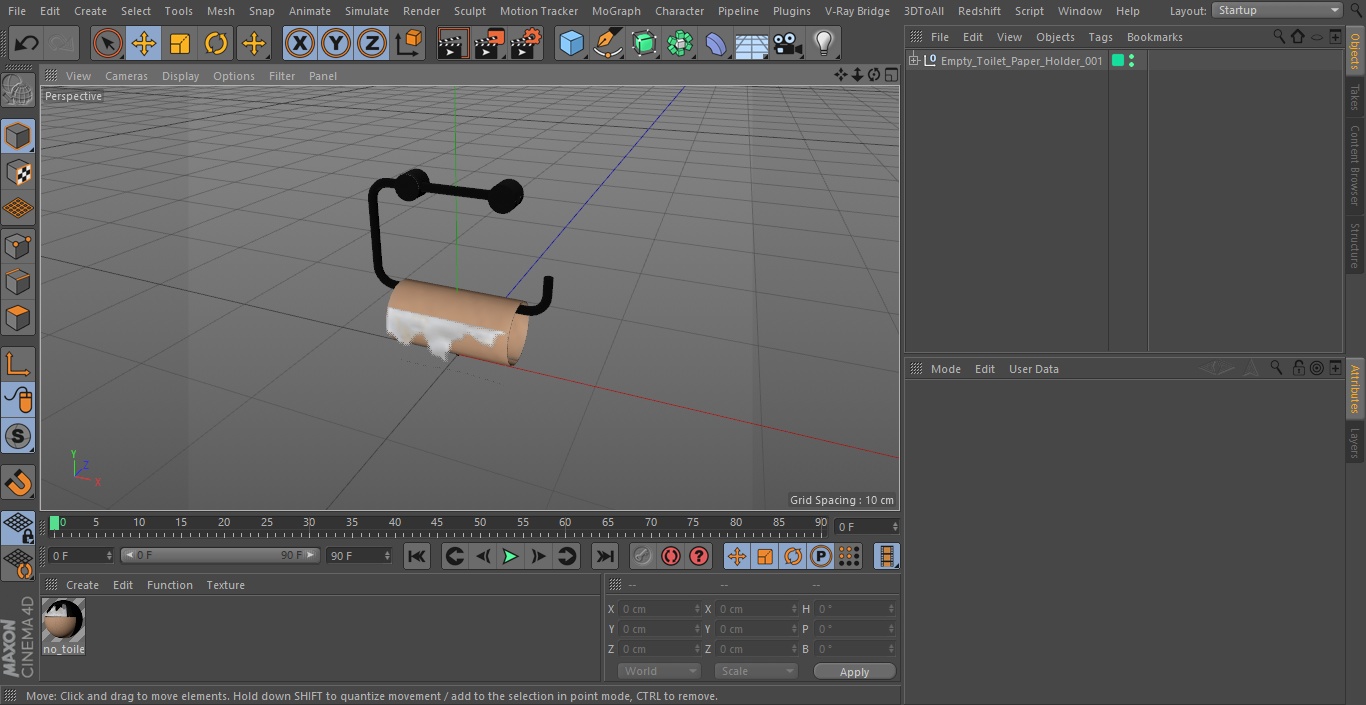Open World coordinate mode dropdown
Image resolution: width=1366 pixels, height=705 pixels.
pyautogui.click(x=659, y=671)
